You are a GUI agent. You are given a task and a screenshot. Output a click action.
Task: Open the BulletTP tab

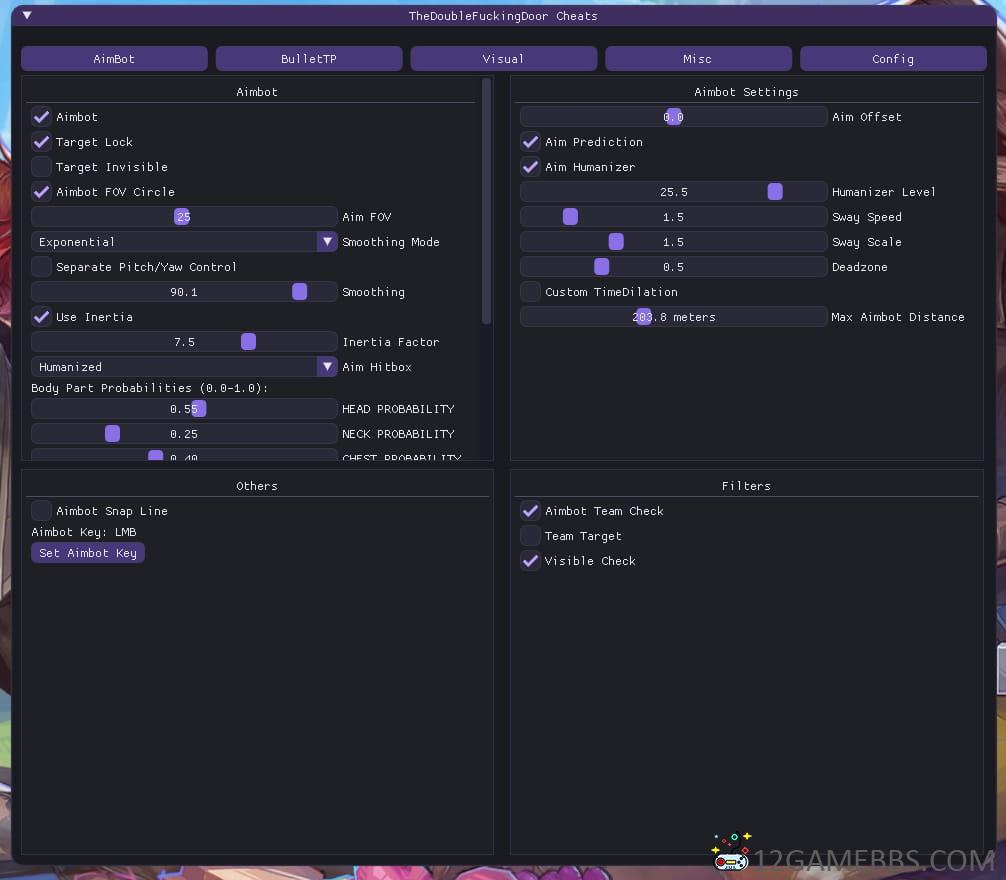click(309, 59)
